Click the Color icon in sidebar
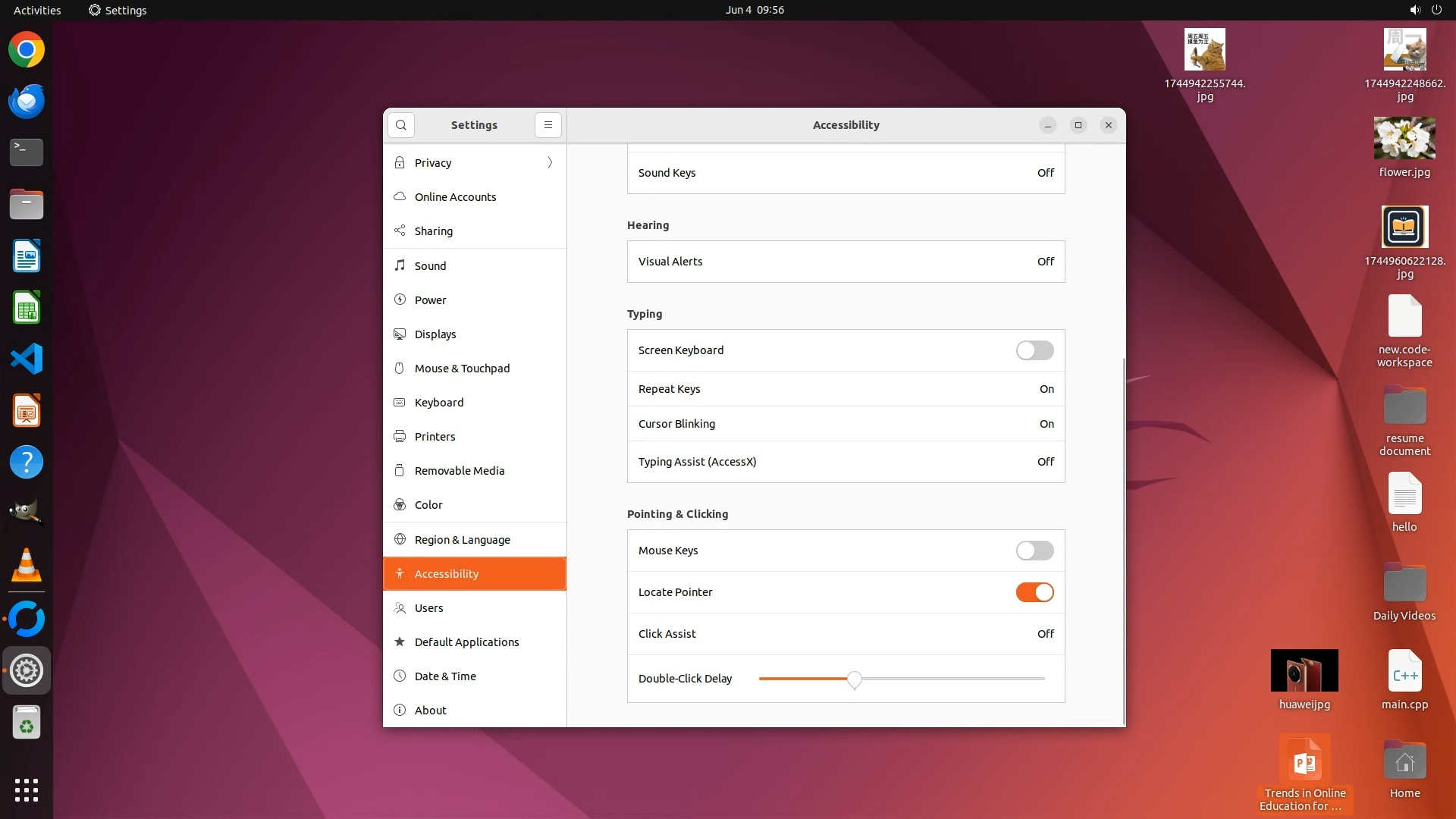 (x=400, y=505)
